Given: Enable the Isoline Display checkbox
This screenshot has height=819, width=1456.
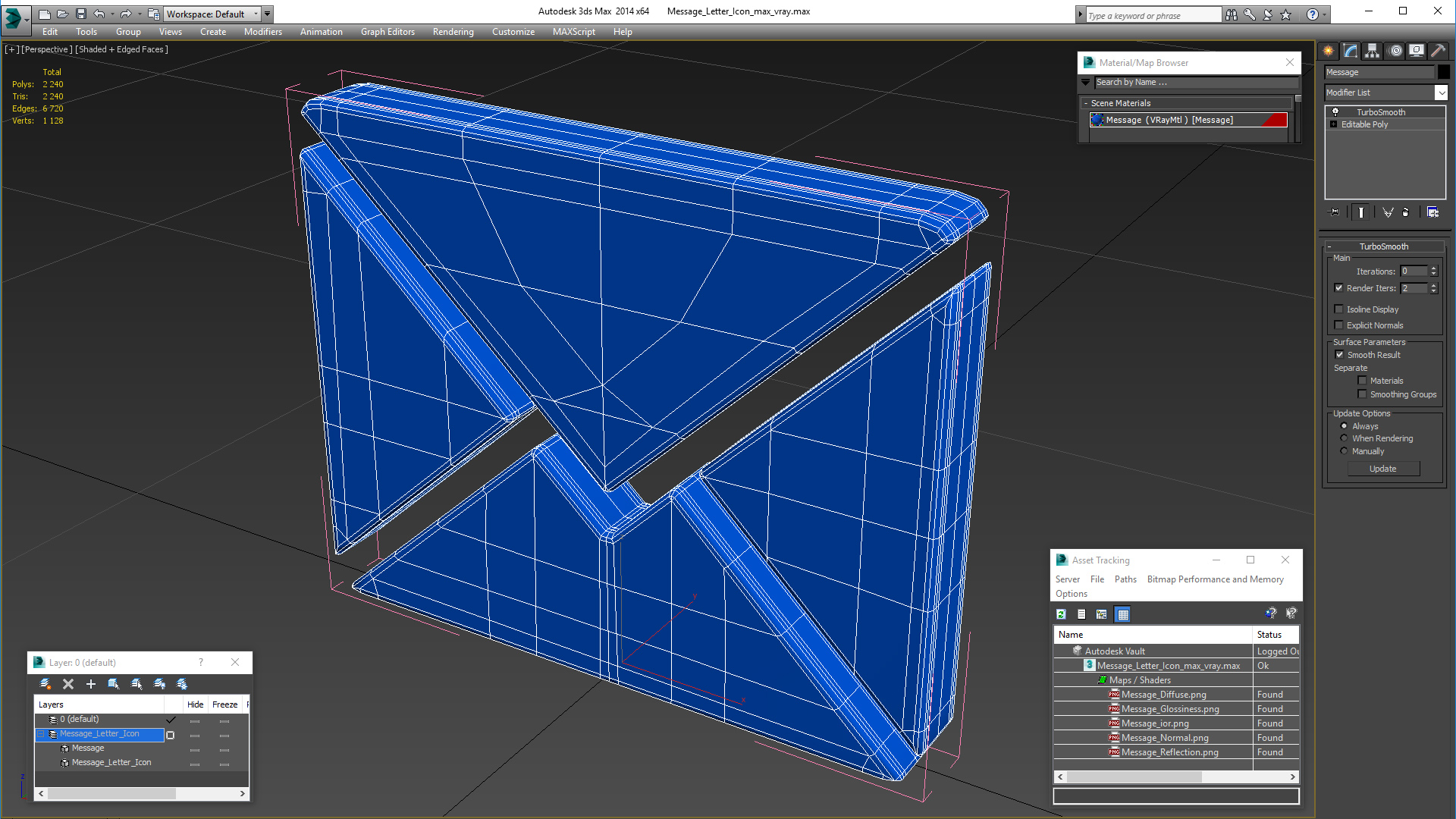Looking at the screenshot, I should tap(1339, 309).
